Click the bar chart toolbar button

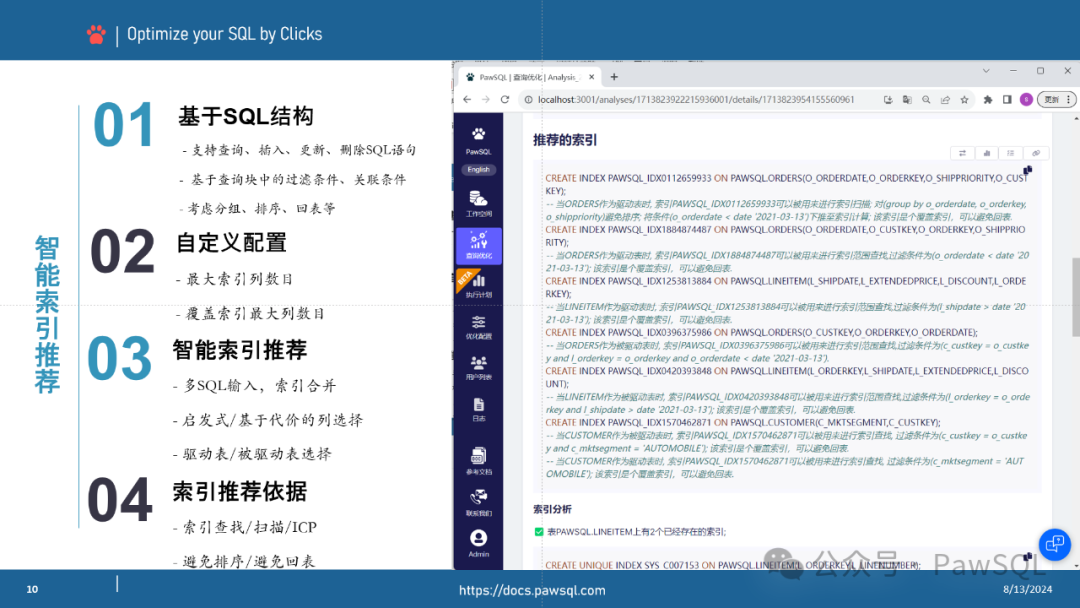pos(986,153)
